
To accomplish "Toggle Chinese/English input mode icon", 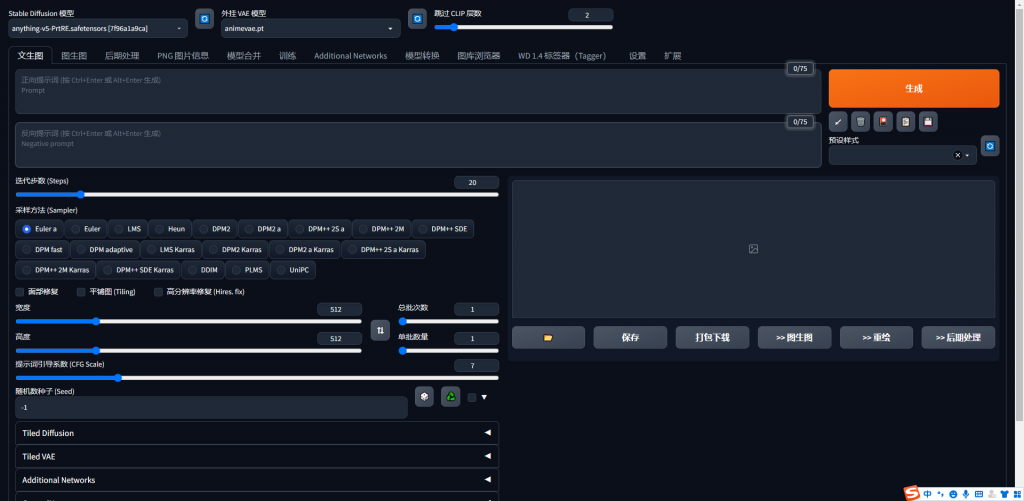I will point(927,494).
